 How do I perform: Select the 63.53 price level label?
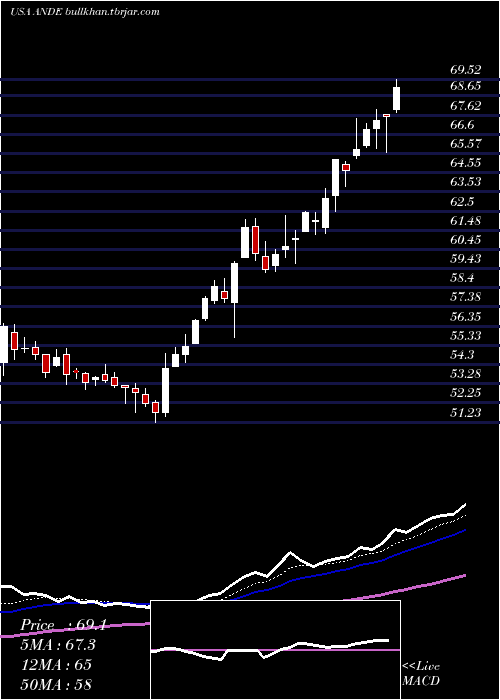pyautogui.click(x=466, y=182)
